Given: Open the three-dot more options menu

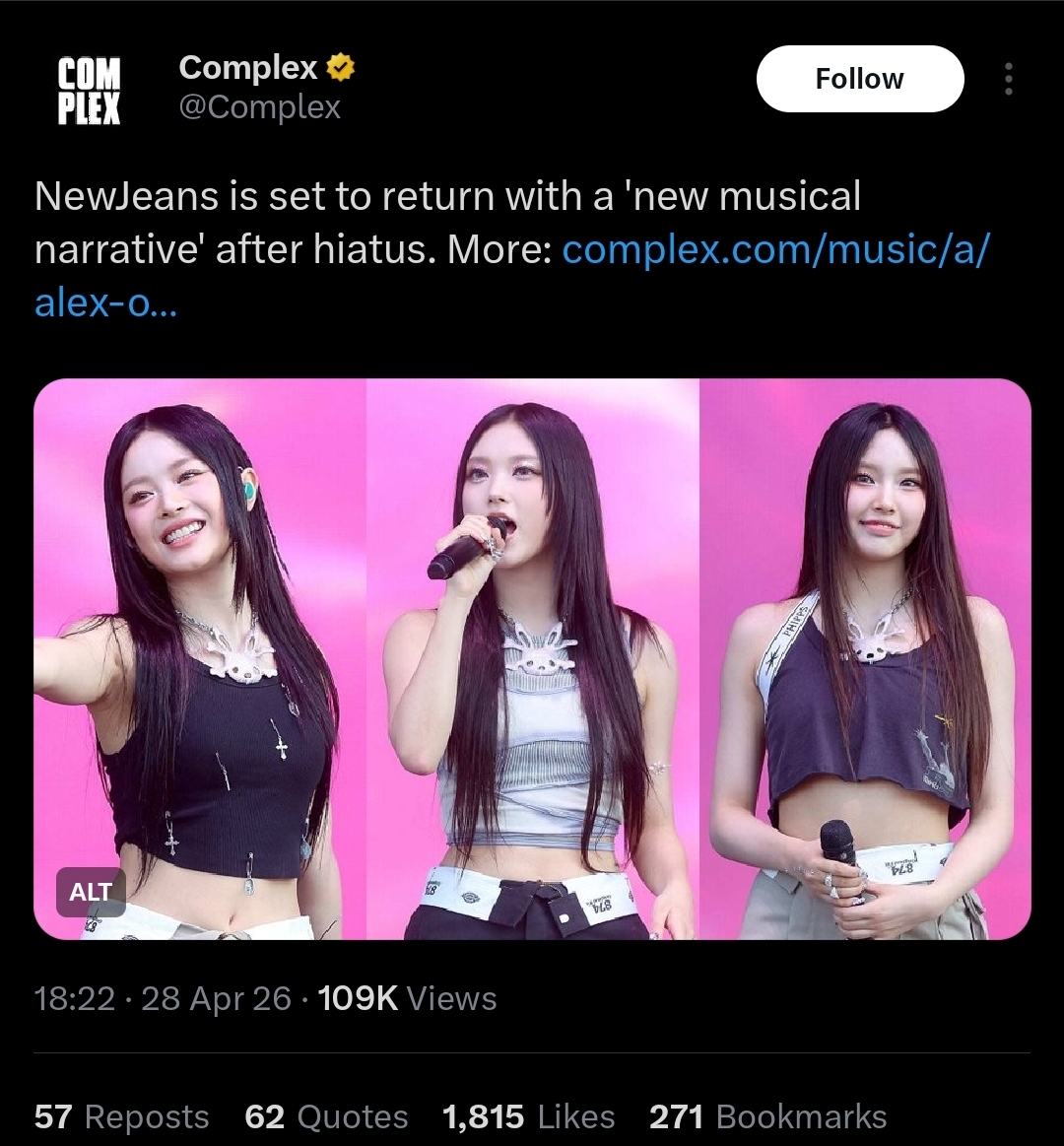Looking at the screenshot, I should click(1009, 79).
